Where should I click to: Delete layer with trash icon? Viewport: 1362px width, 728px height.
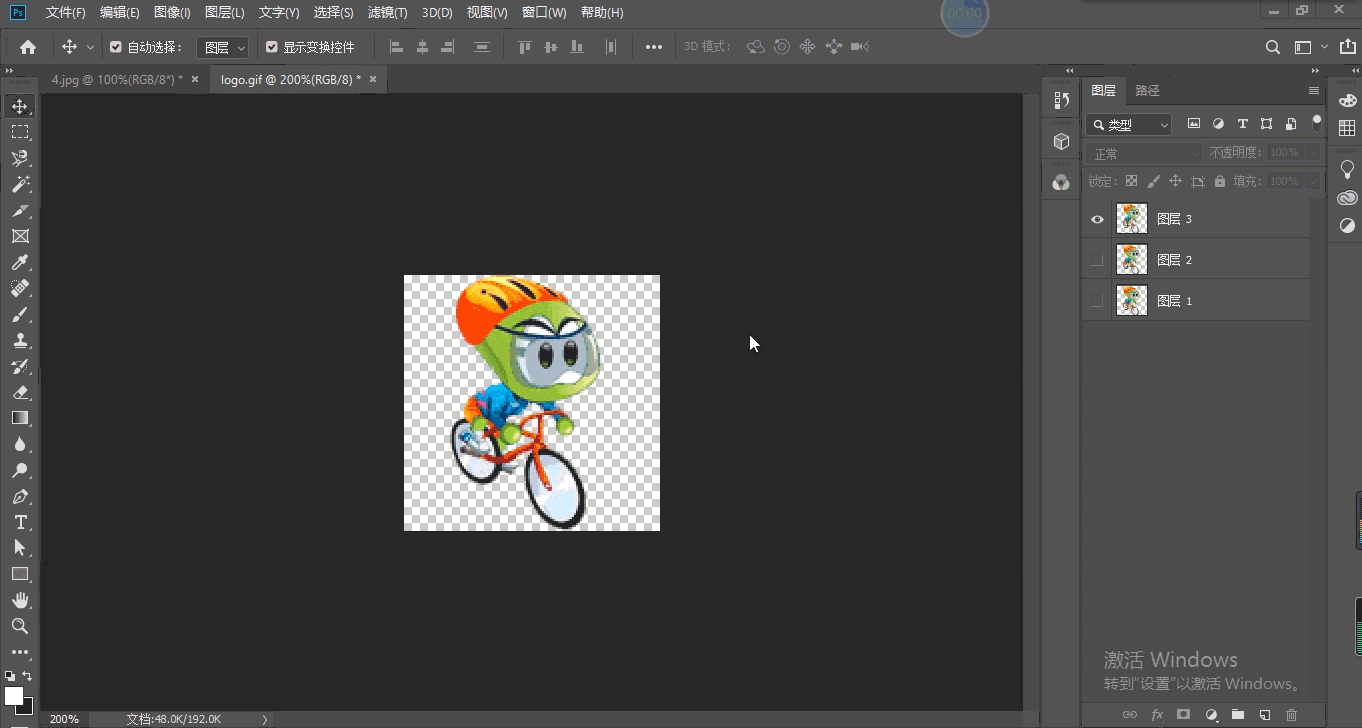pos(1291,714)
